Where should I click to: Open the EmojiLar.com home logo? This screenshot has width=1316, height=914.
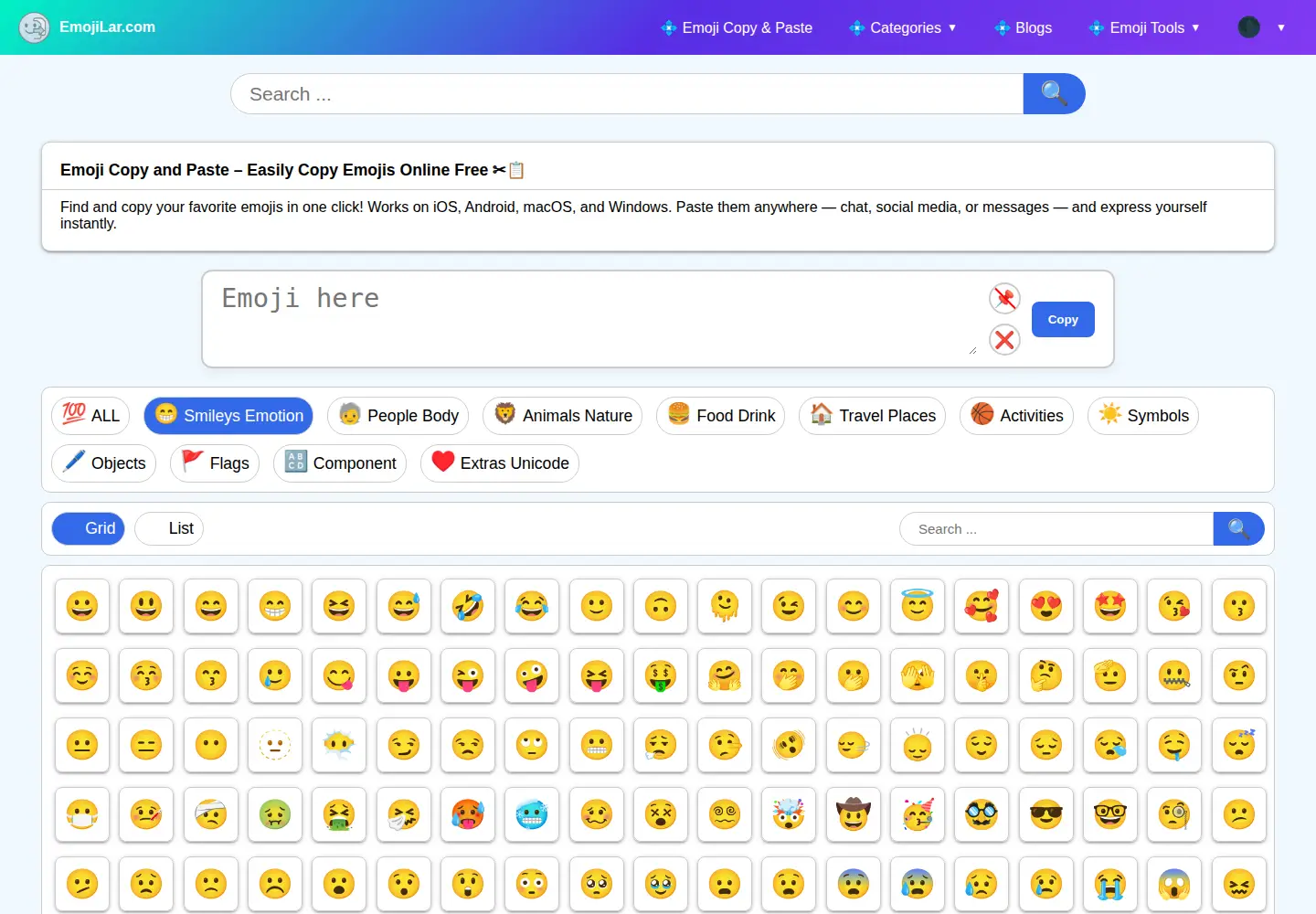[88, 27]
